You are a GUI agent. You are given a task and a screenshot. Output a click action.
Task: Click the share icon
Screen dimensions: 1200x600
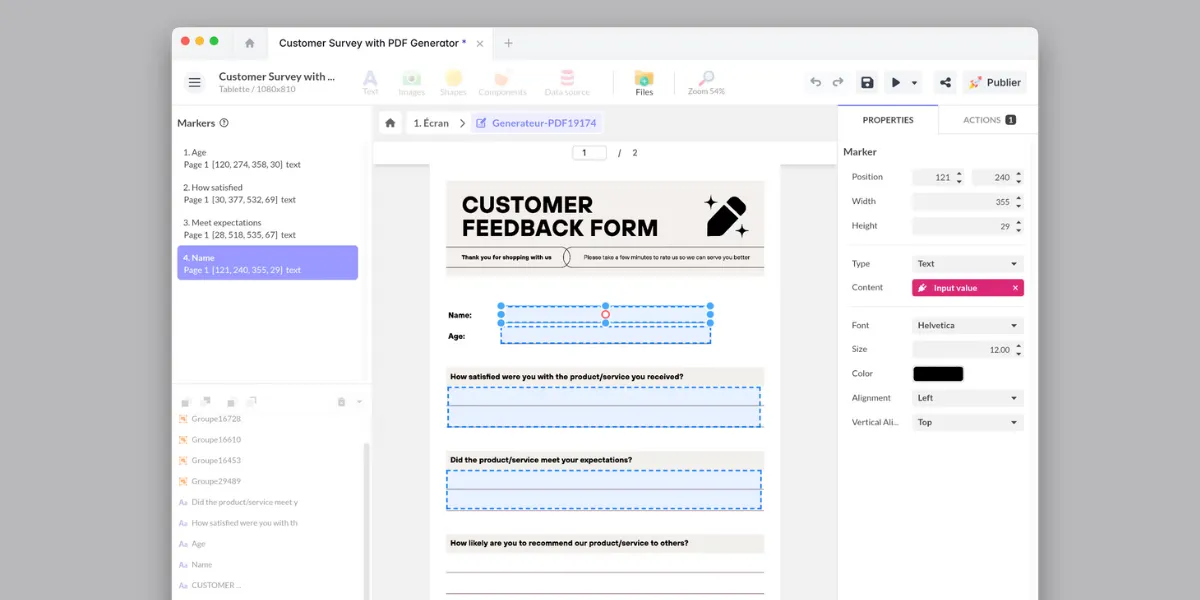945,83
